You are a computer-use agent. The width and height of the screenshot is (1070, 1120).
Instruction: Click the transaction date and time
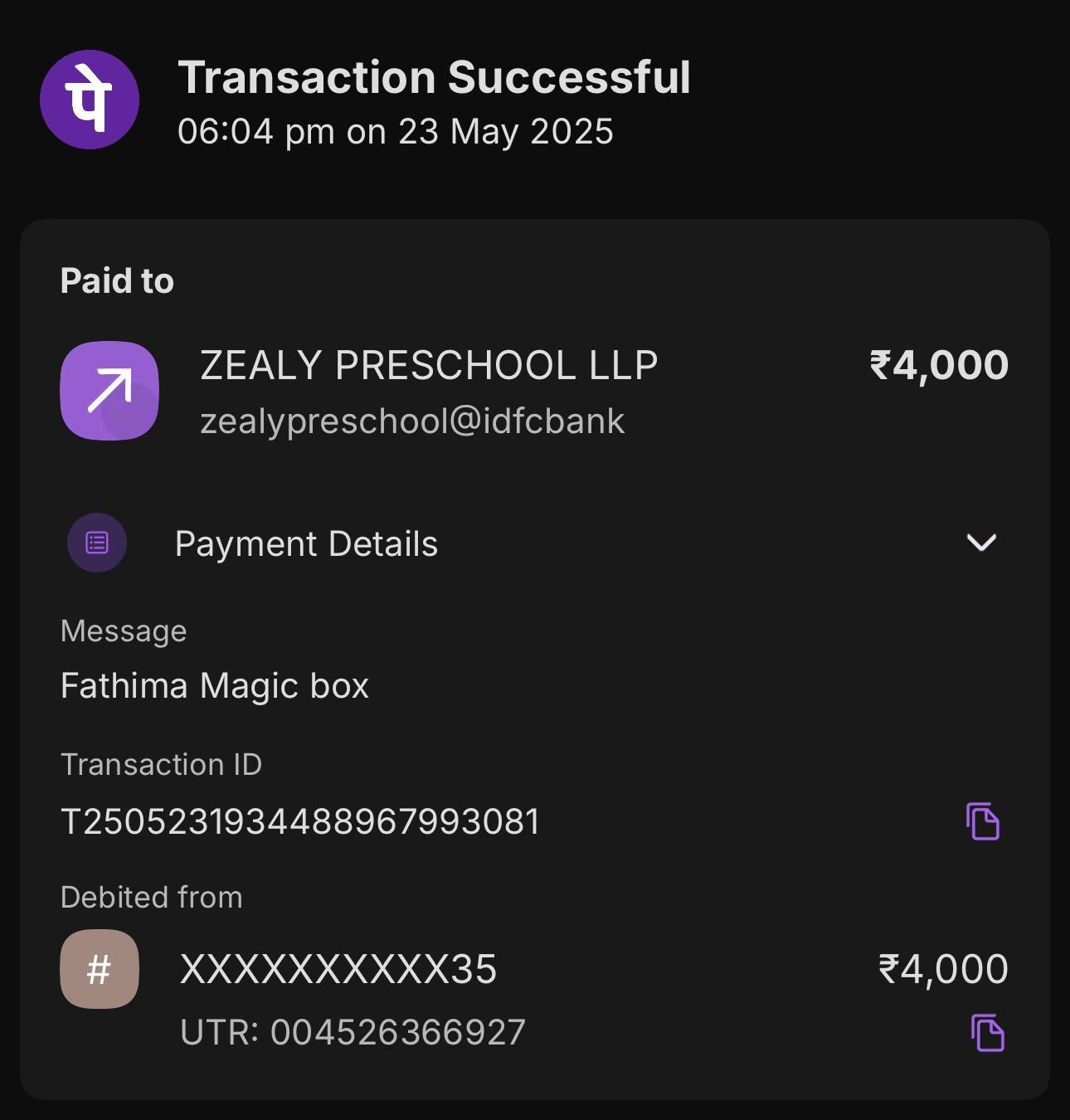pyautogui.click(x=395, y=132)
